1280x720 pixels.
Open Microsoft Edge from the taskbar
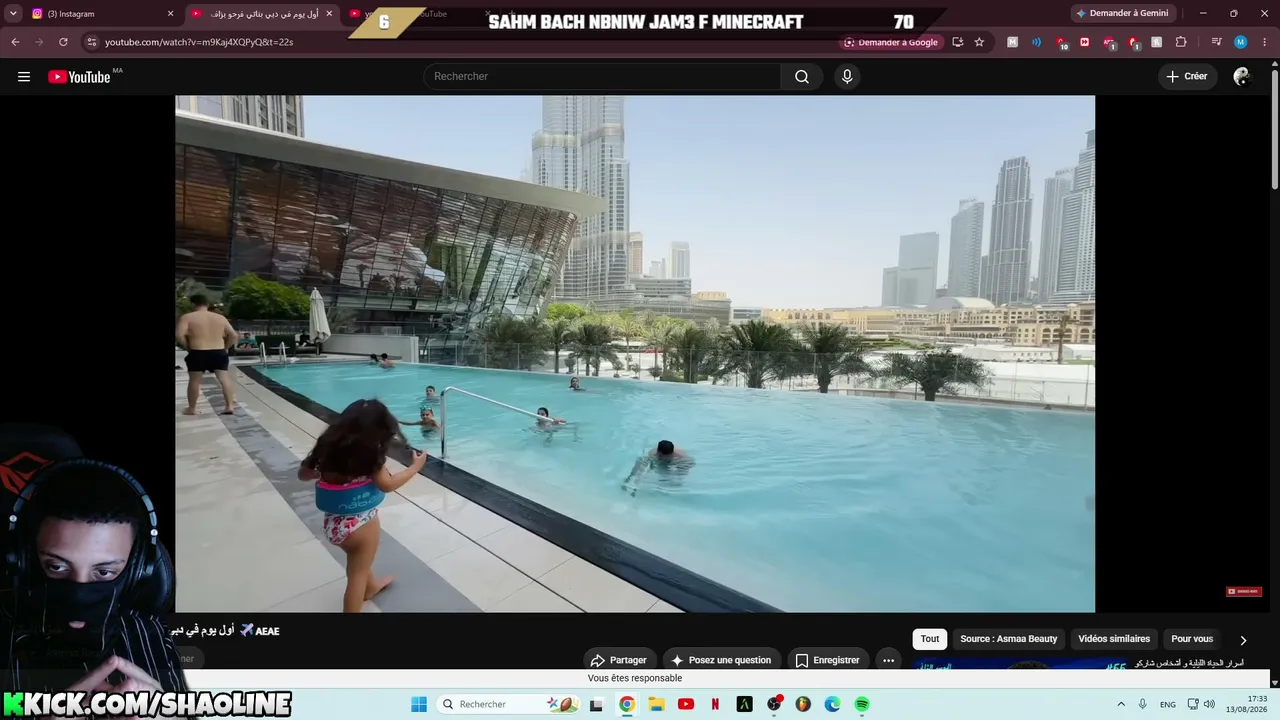pyautogui.click(x=832, y=704)
